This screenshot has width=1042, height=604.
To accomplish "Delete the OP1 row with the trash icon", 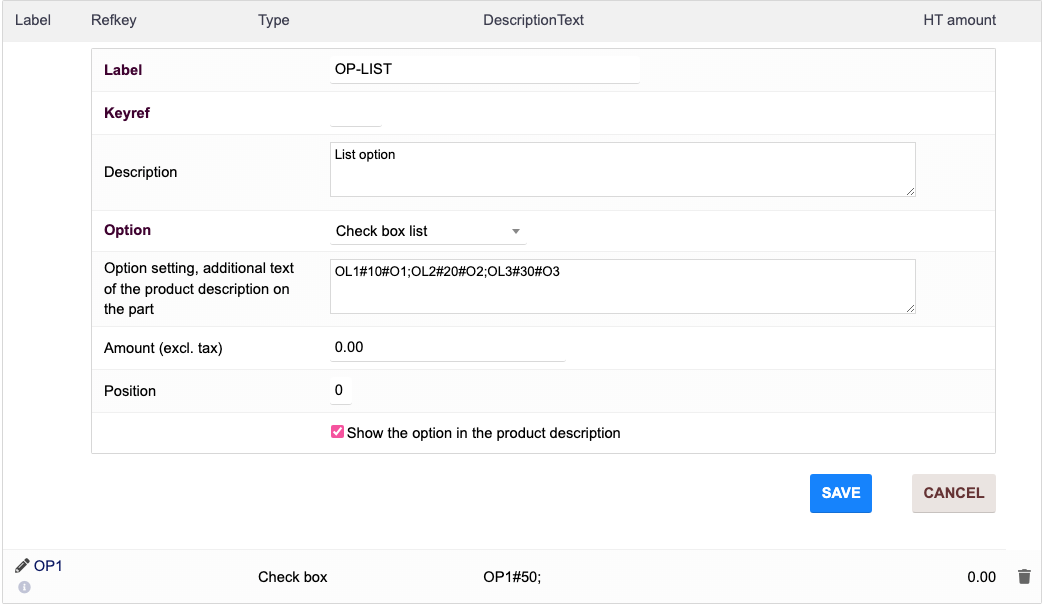I will pyautogui.click(x=1024, y=577).
